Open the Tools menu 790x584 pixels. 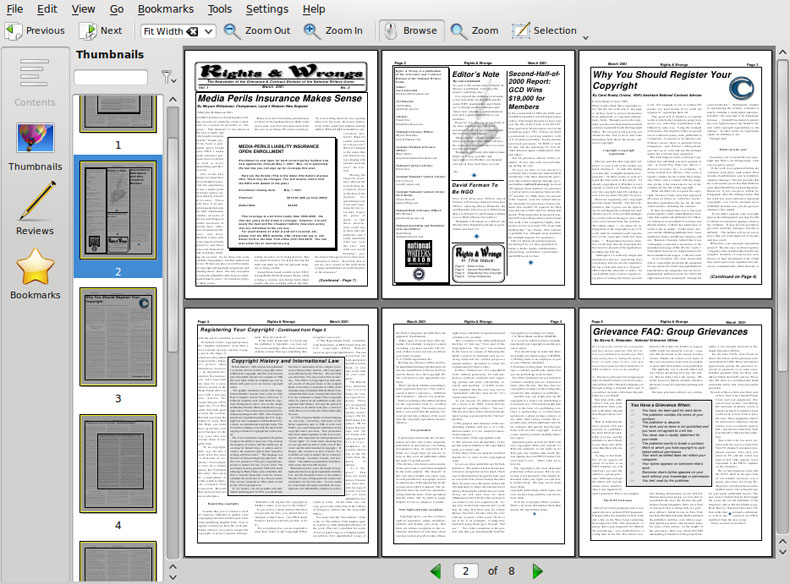[x=220, y=9]
